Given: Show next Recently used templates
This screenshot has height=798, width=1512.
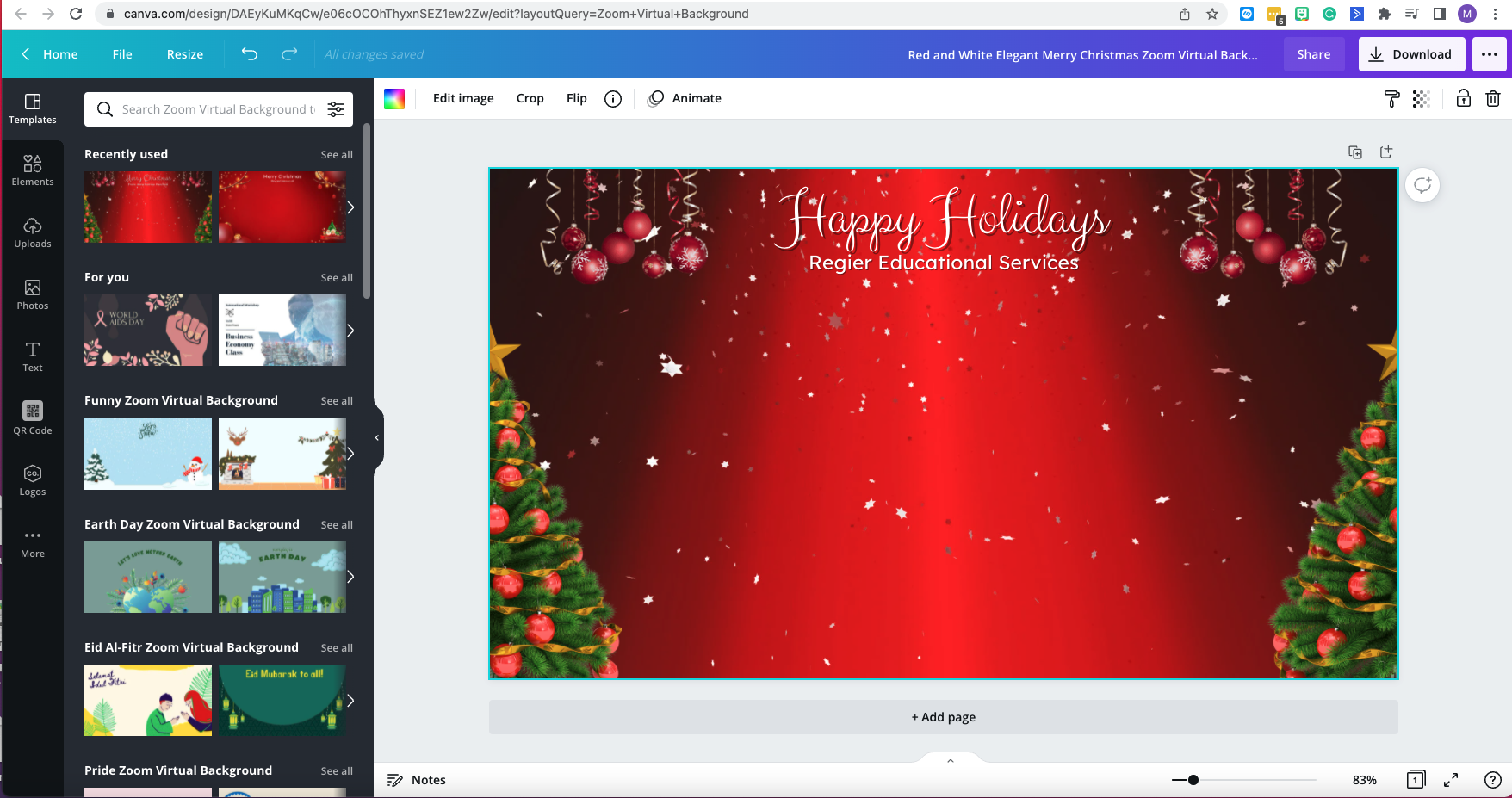Looking at the screenshot, I should pos(350,207).
